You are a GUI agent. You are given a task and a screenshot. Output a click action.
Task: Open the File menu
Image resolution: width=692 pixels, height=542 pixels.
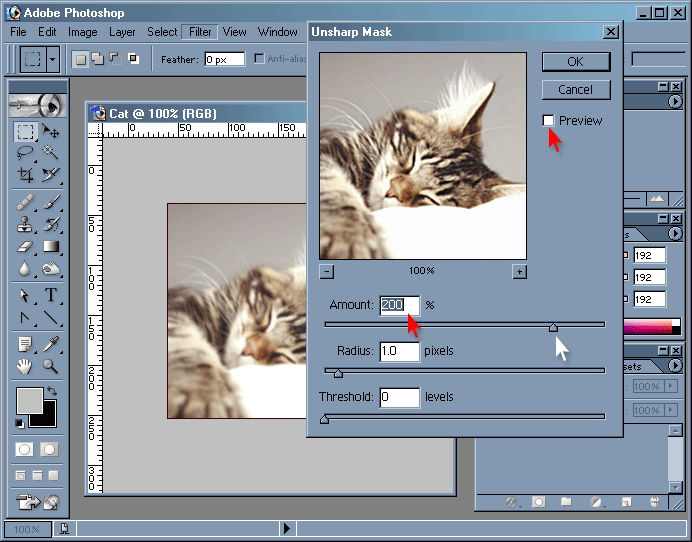coord(18,32)
